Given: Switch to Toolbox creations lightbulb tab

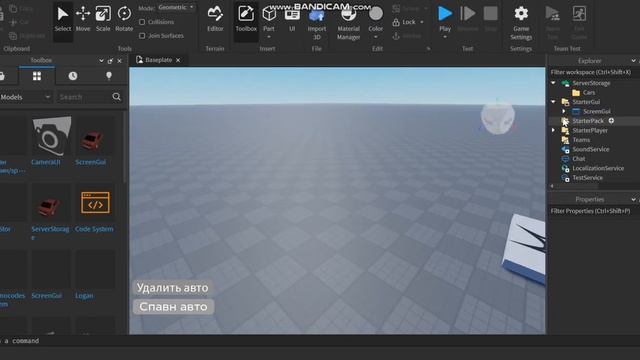Looking at the screenshot, I should [109, 76].
